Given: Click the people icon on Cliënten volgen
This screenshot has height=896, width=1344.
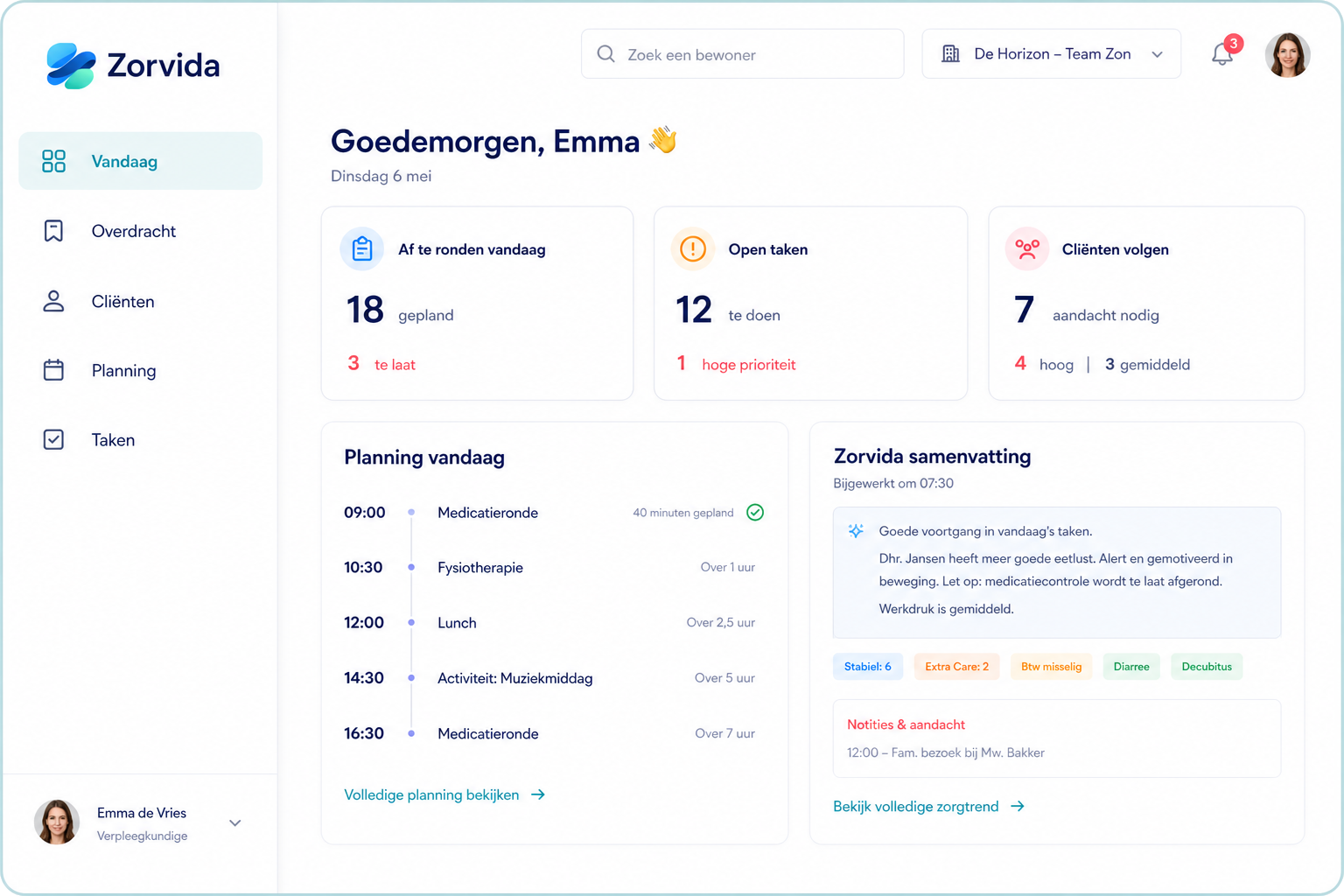Looking at the screenshot, I should pyautogui.click(x=1027, y=249).
